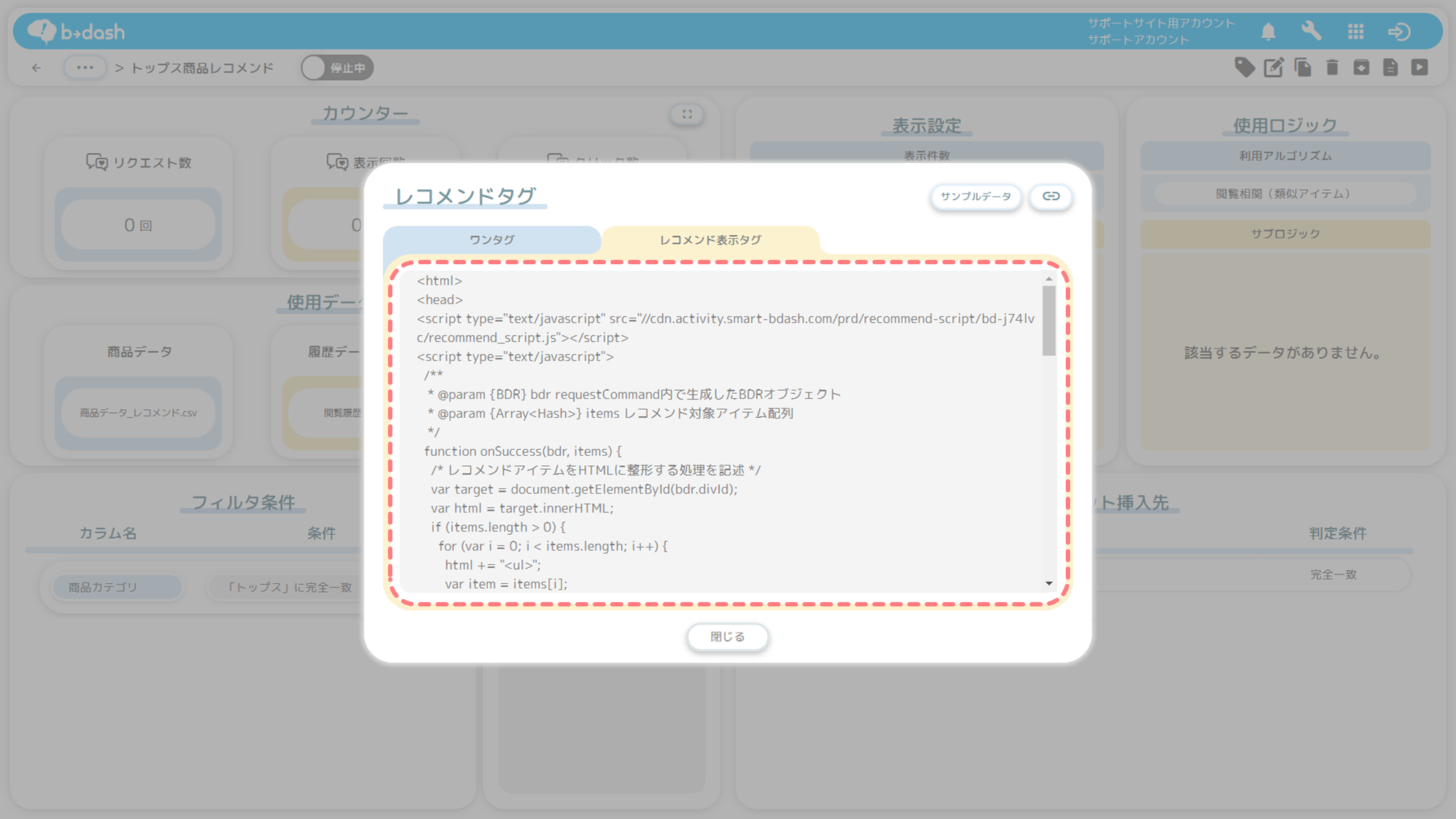Select the レコメンド表示タグ tab
The image size is (1456, 819).
coord(711,240)
